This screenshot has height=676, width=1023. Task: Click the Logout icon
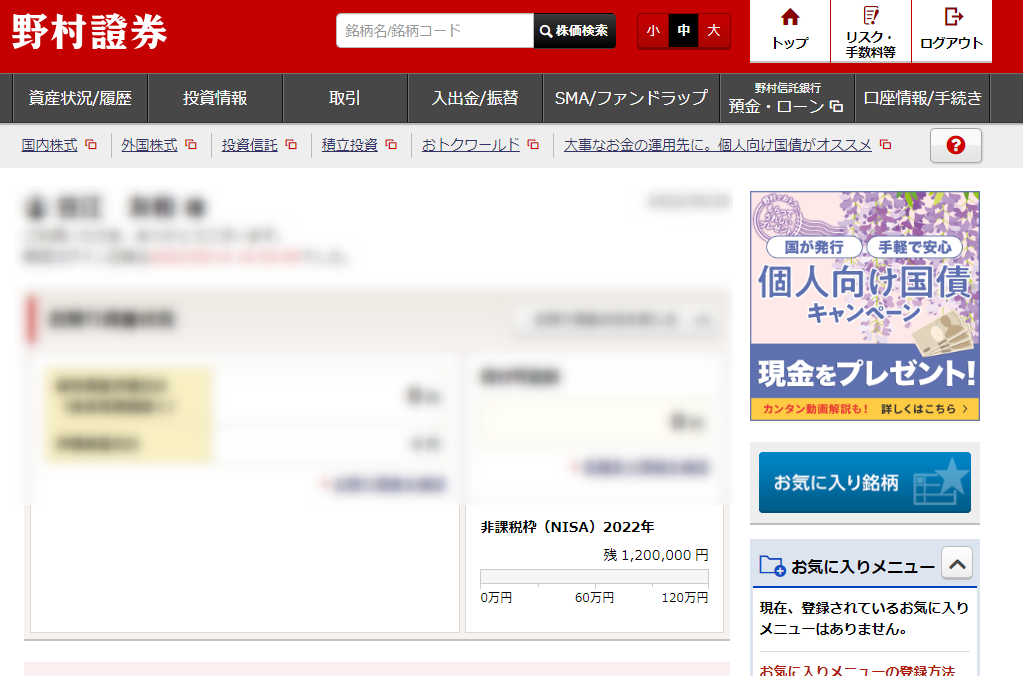point(952,16)
